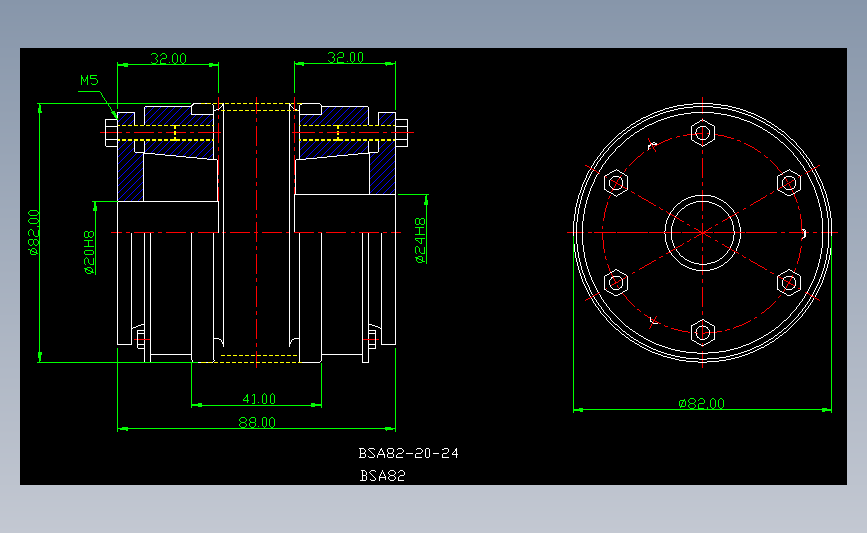Viewport: 867px width, 533px height.
Task: Click the ø24H8 bore dimension label
Action: [x=420, y=241]
